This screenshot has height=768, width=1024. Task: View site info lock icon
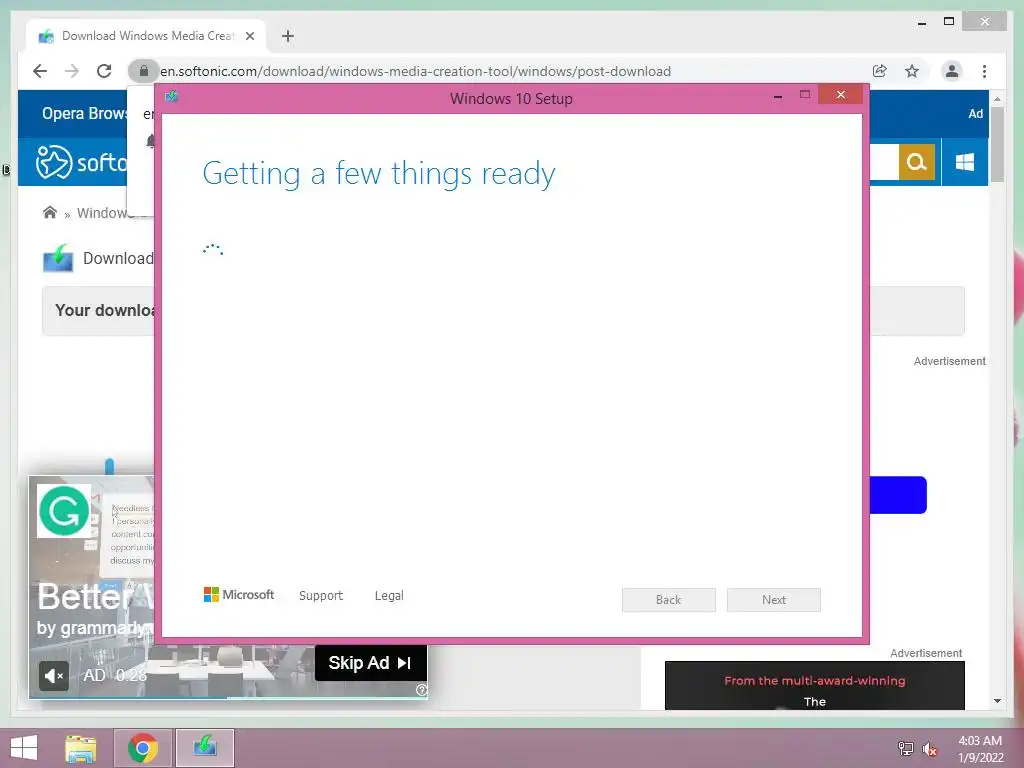click(144, 71)
